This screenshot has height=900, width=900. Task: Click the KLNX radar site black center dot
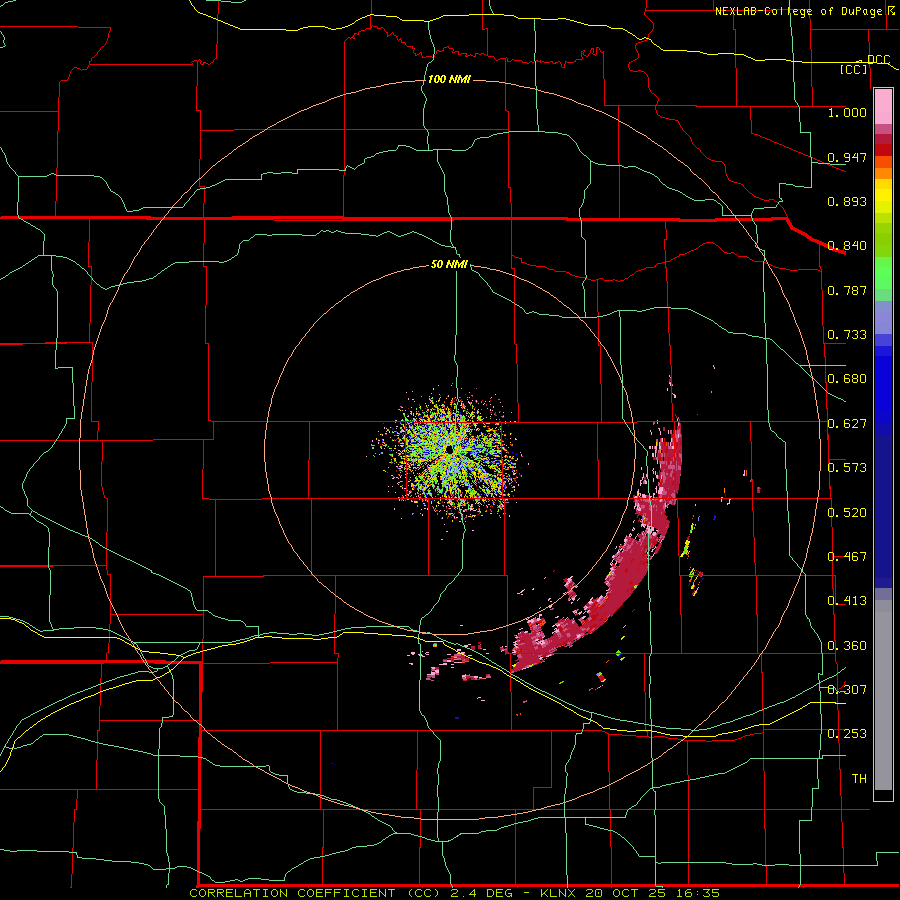coord(449,449)
